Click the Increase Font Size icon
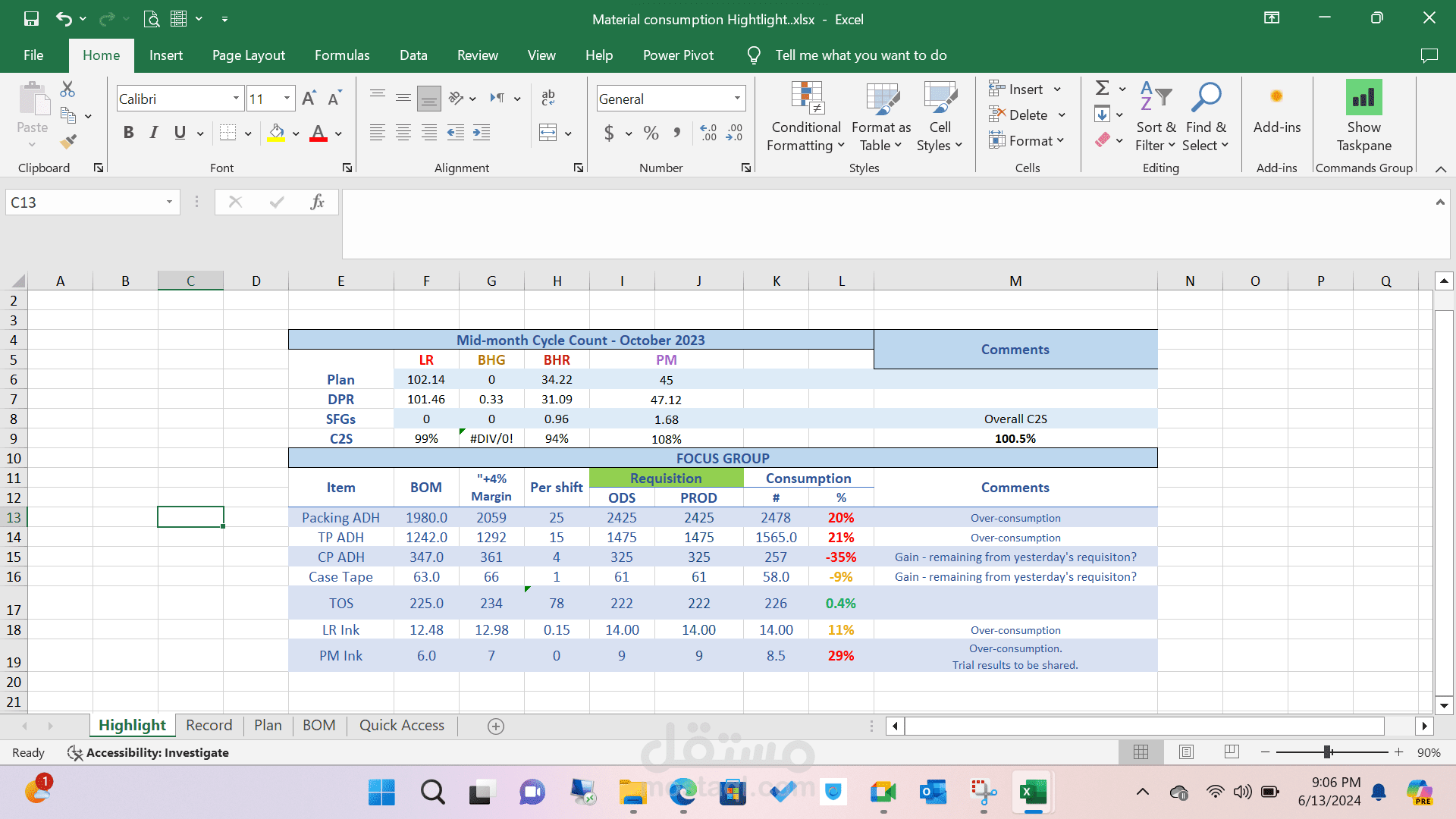 tap(309, 99)
